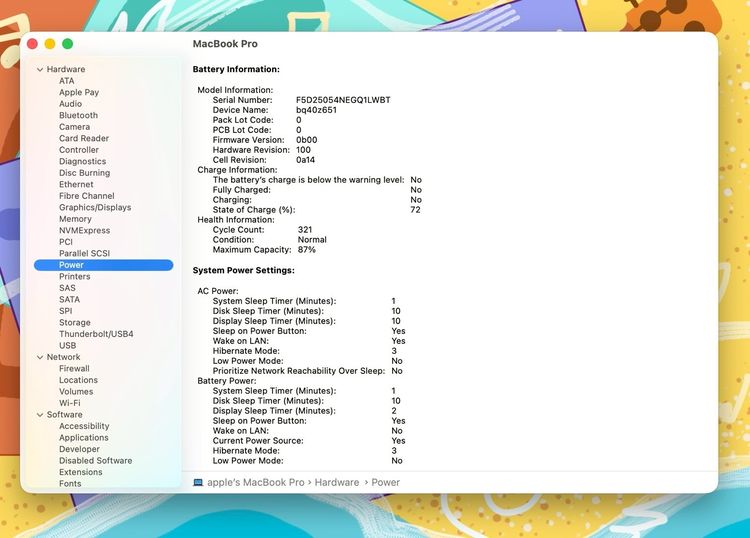Select Disc Burning in the sidebar

[84, 173]
